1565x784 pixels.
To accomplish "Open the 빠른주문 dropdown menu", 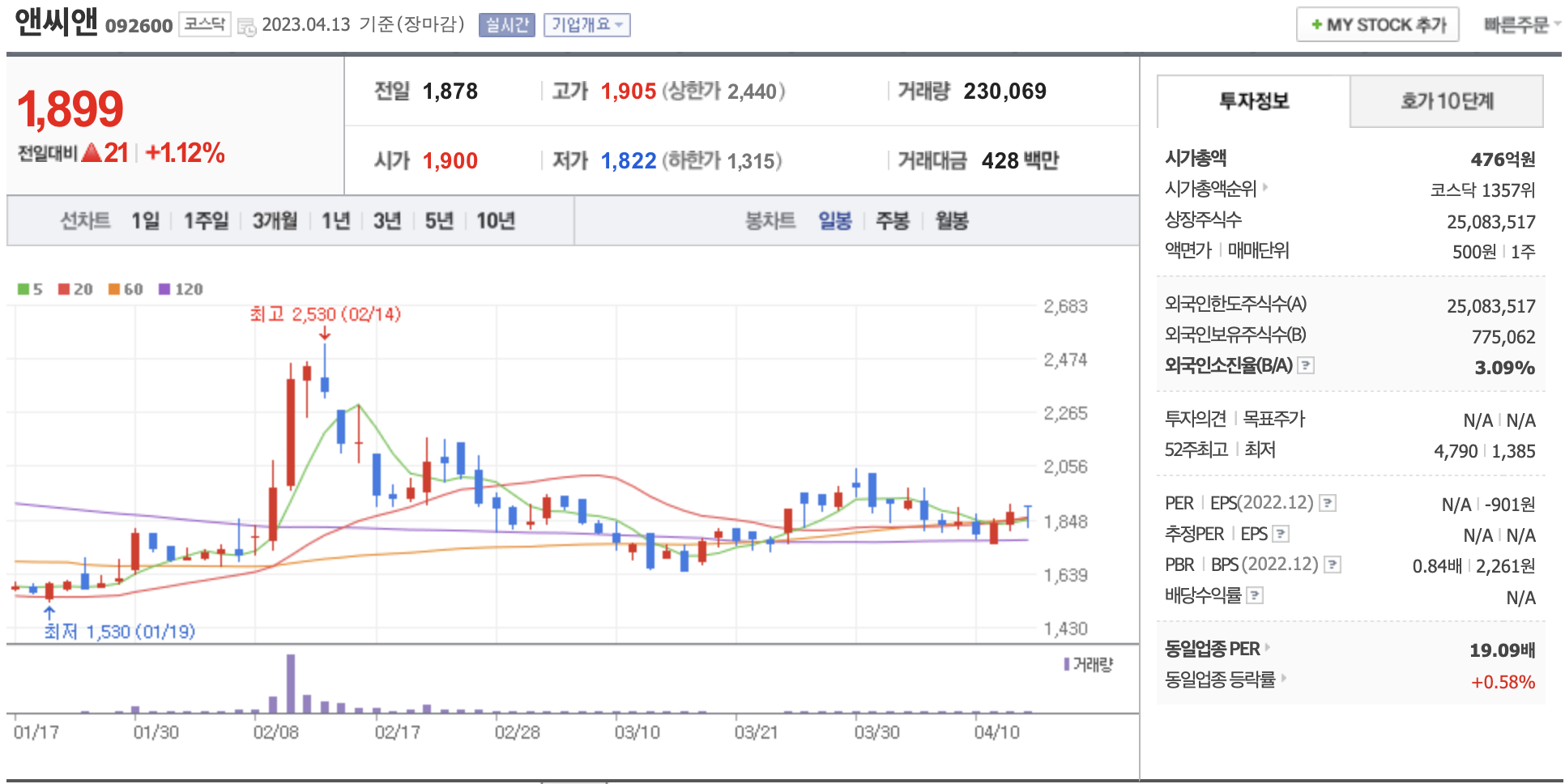I will pyautogui.click(x=1520, y=25).
